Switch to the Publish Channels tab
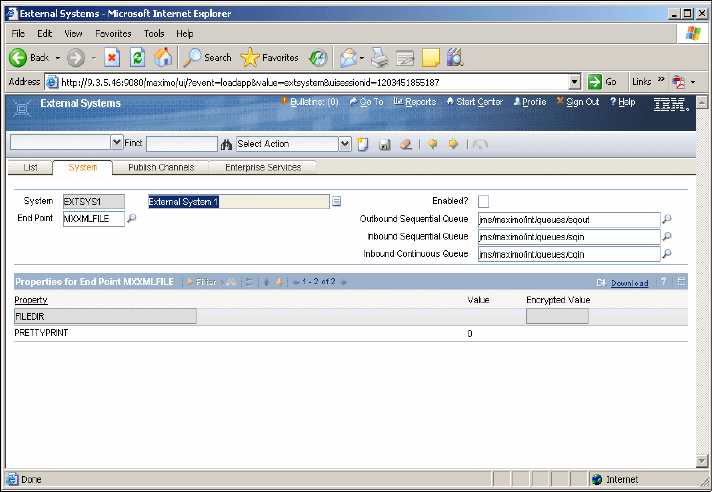Image resolution: width=712 pixels, height=492 pixels. pyautogui.click(x=161, y=167)
